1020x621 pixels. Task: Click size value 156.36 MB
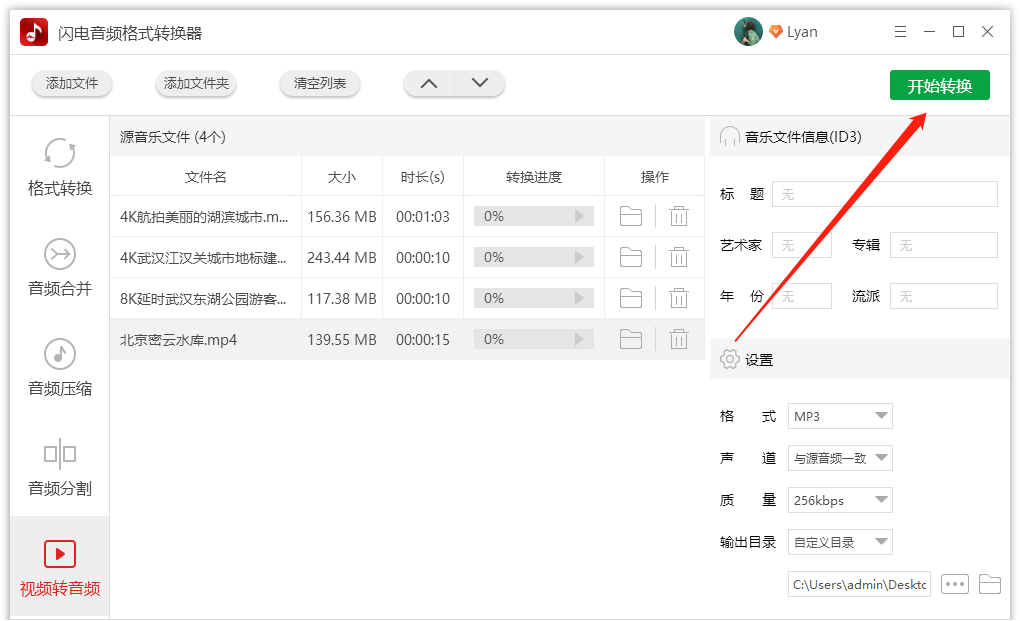[x=342, y=217]
